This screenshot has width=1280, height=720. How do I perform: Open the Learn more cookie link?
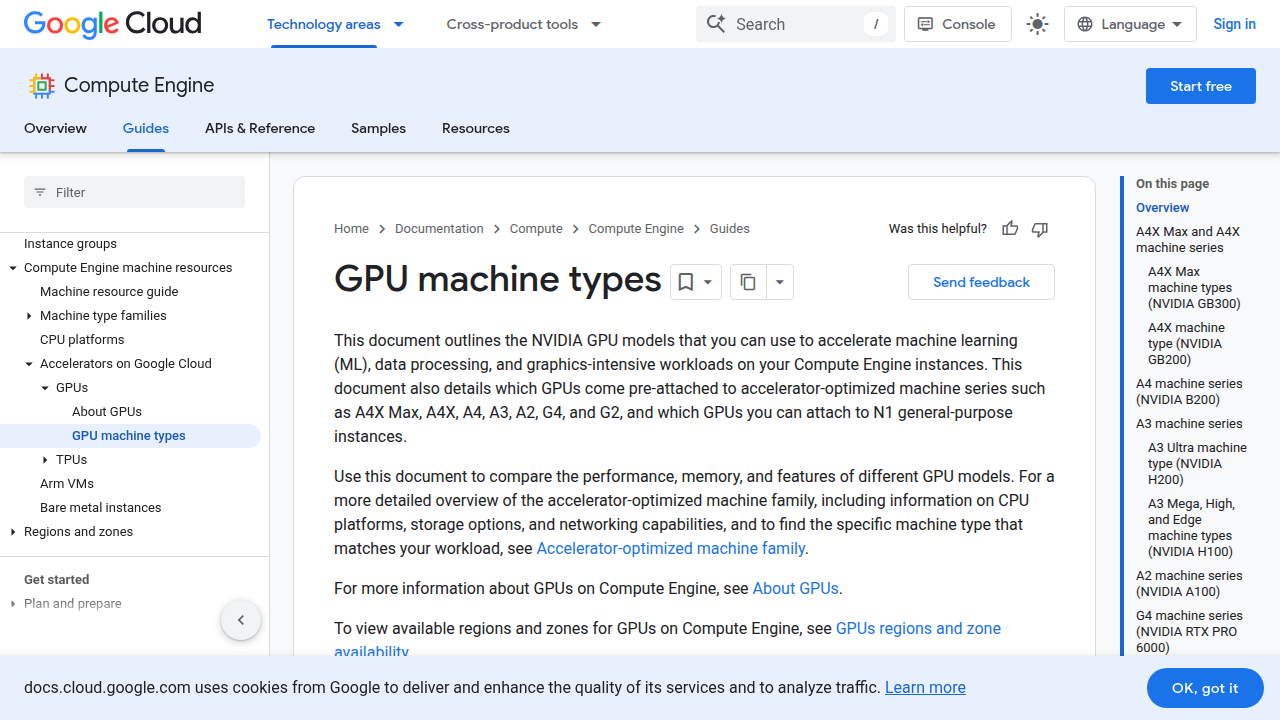coord(925,687)
